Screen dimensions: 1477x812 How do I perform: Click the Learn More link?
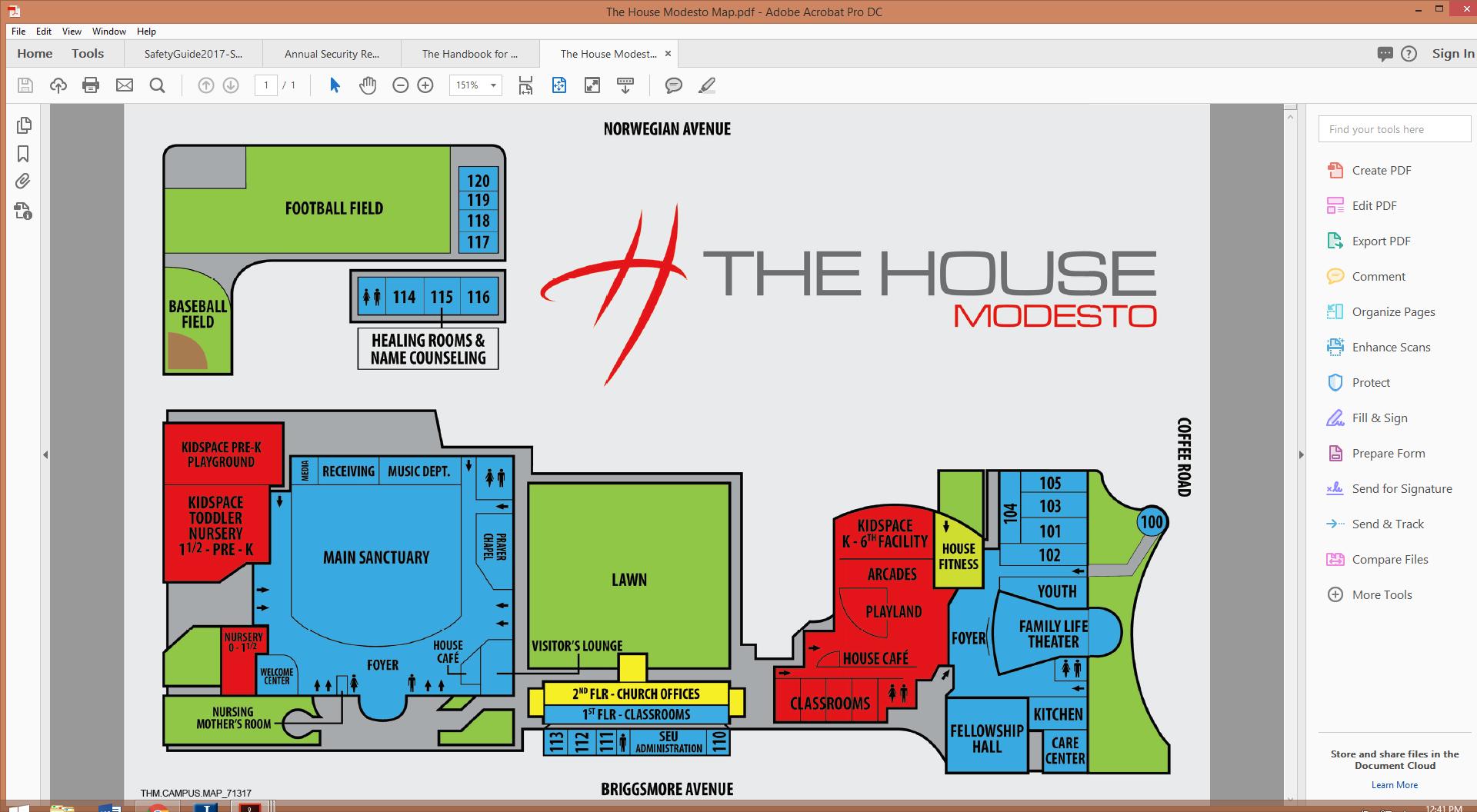click(x=1395, y=785)
